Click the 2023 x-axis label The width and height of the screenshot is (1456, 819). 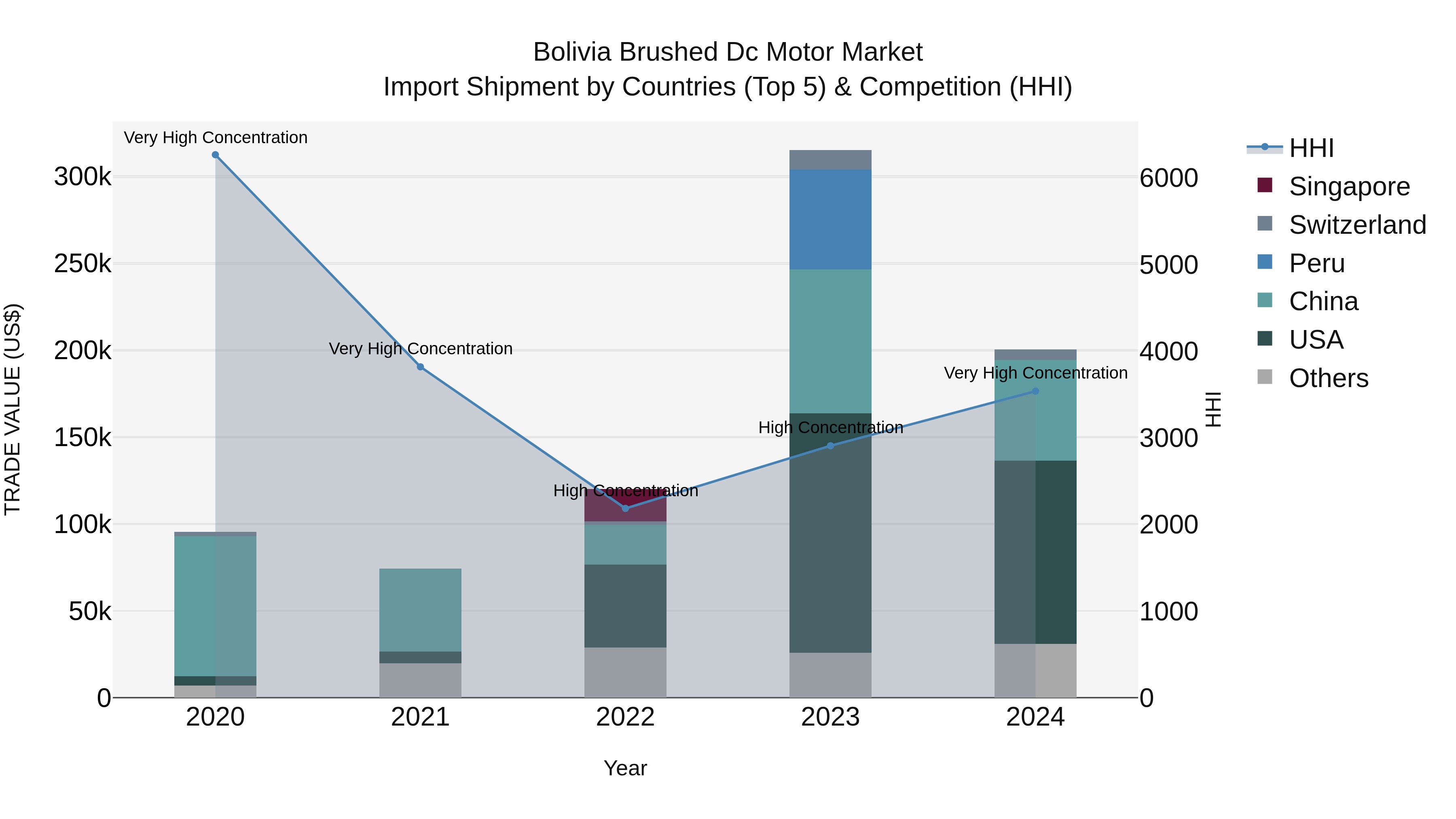tap(830, 717)
